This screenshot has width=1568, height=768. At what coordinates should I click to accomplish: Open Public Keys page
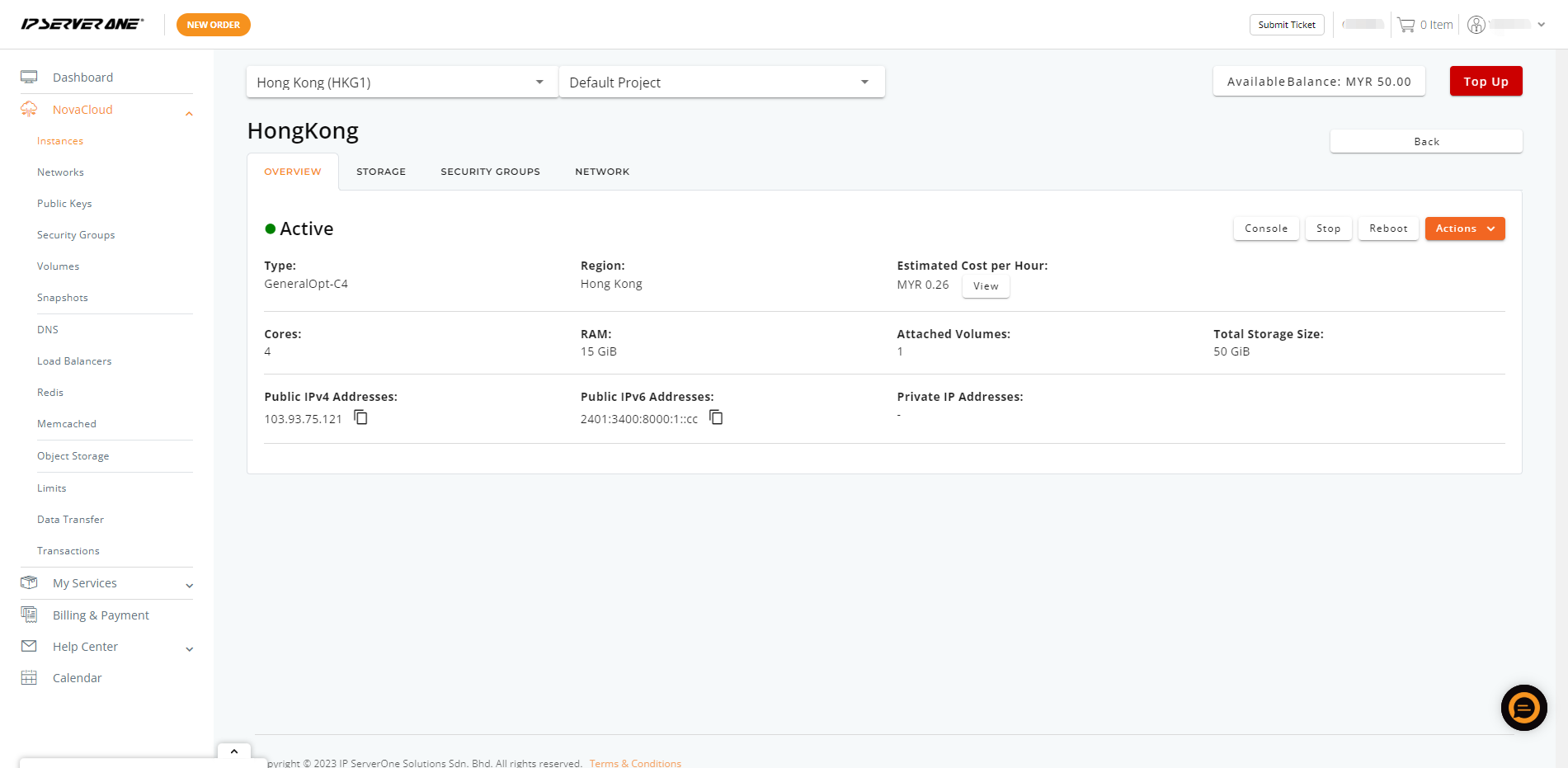64,204
